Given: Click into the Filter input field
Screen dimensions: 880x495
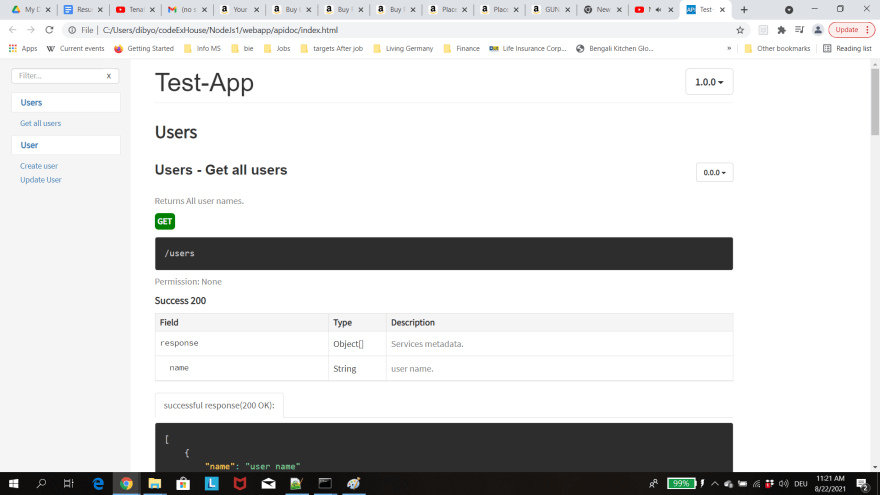Looking at the screenshot, I should click(x=59, y=76).
